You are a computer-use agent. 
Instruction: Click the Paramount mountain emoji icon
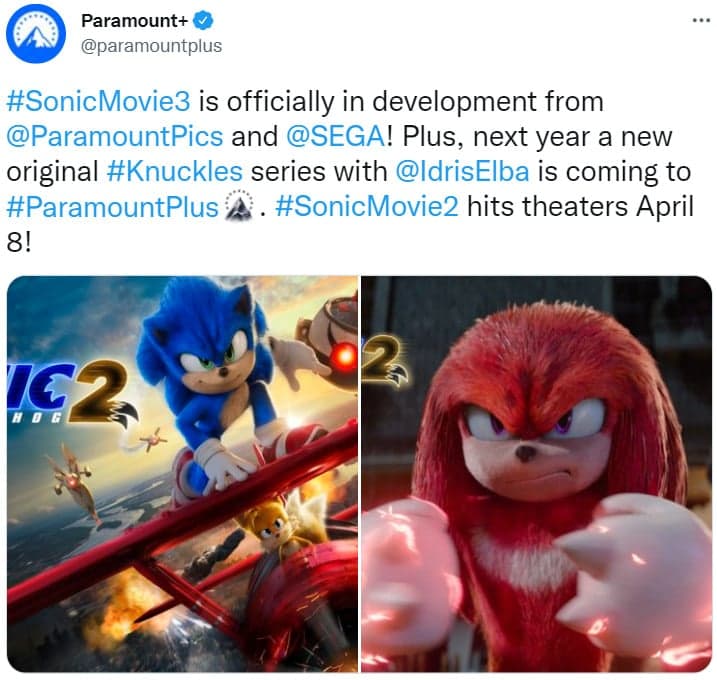[x=239, y=207]
